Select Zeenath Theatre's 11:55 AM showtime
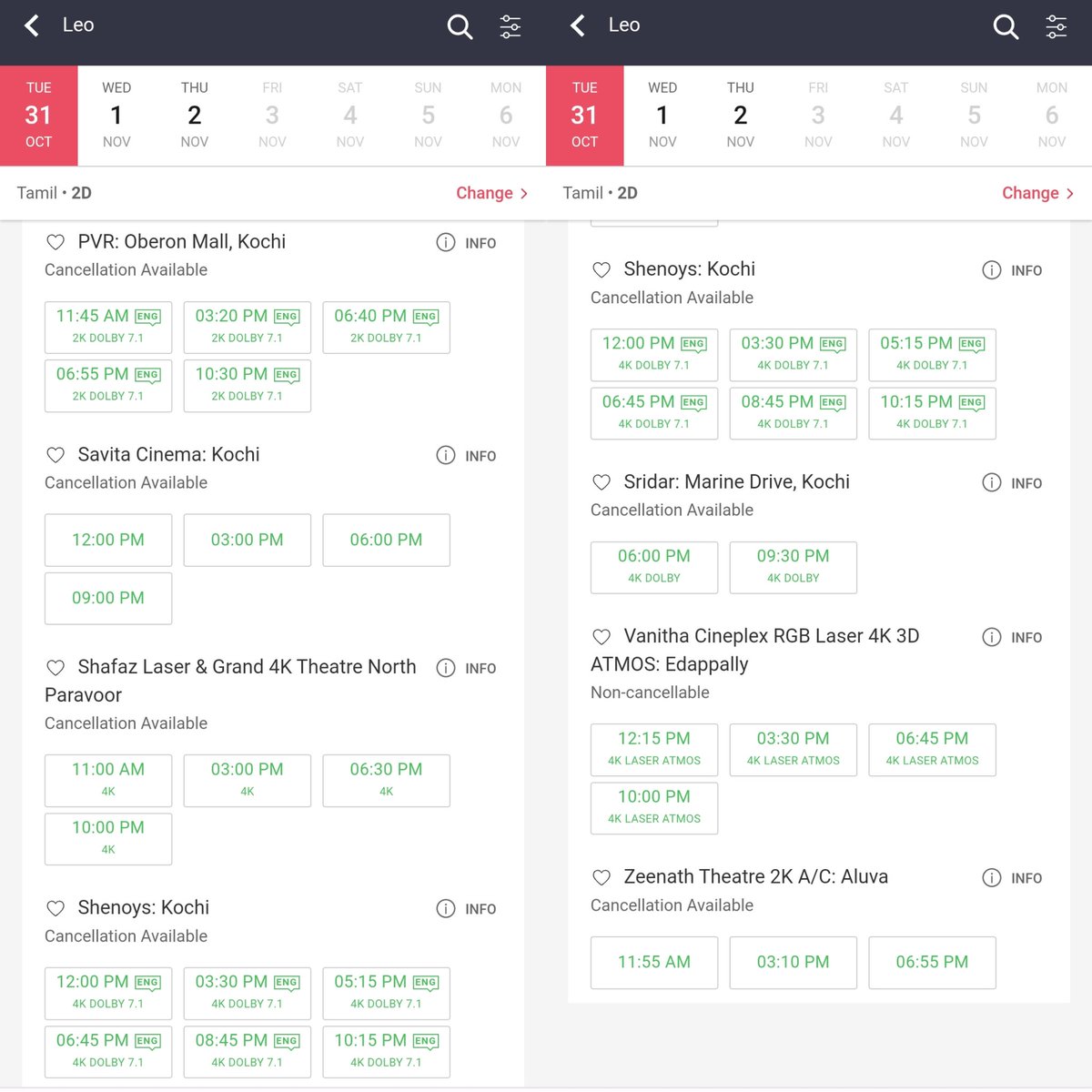 (x=654, y=963)
